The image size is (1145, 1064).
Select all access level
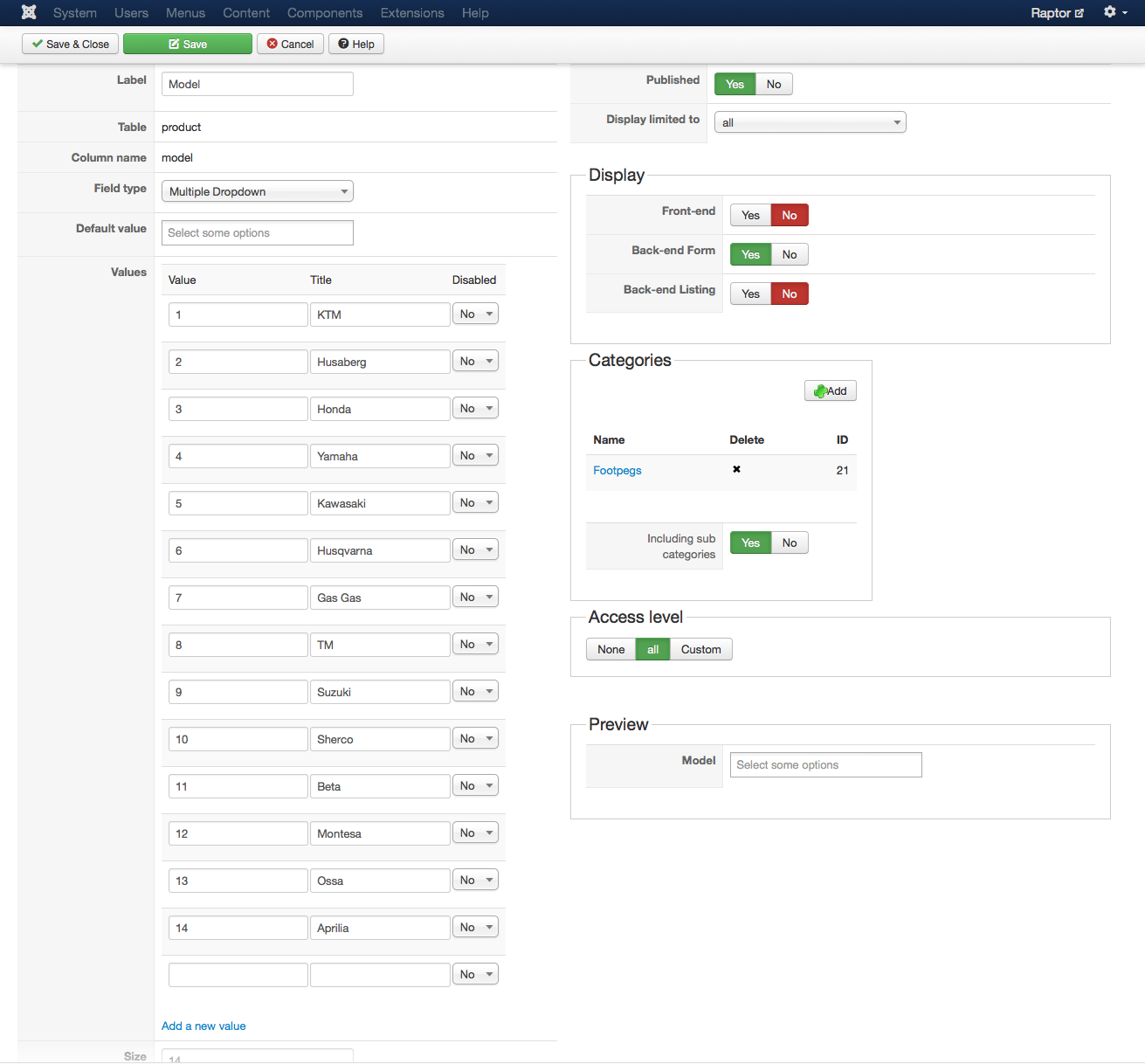click(652, 649)
